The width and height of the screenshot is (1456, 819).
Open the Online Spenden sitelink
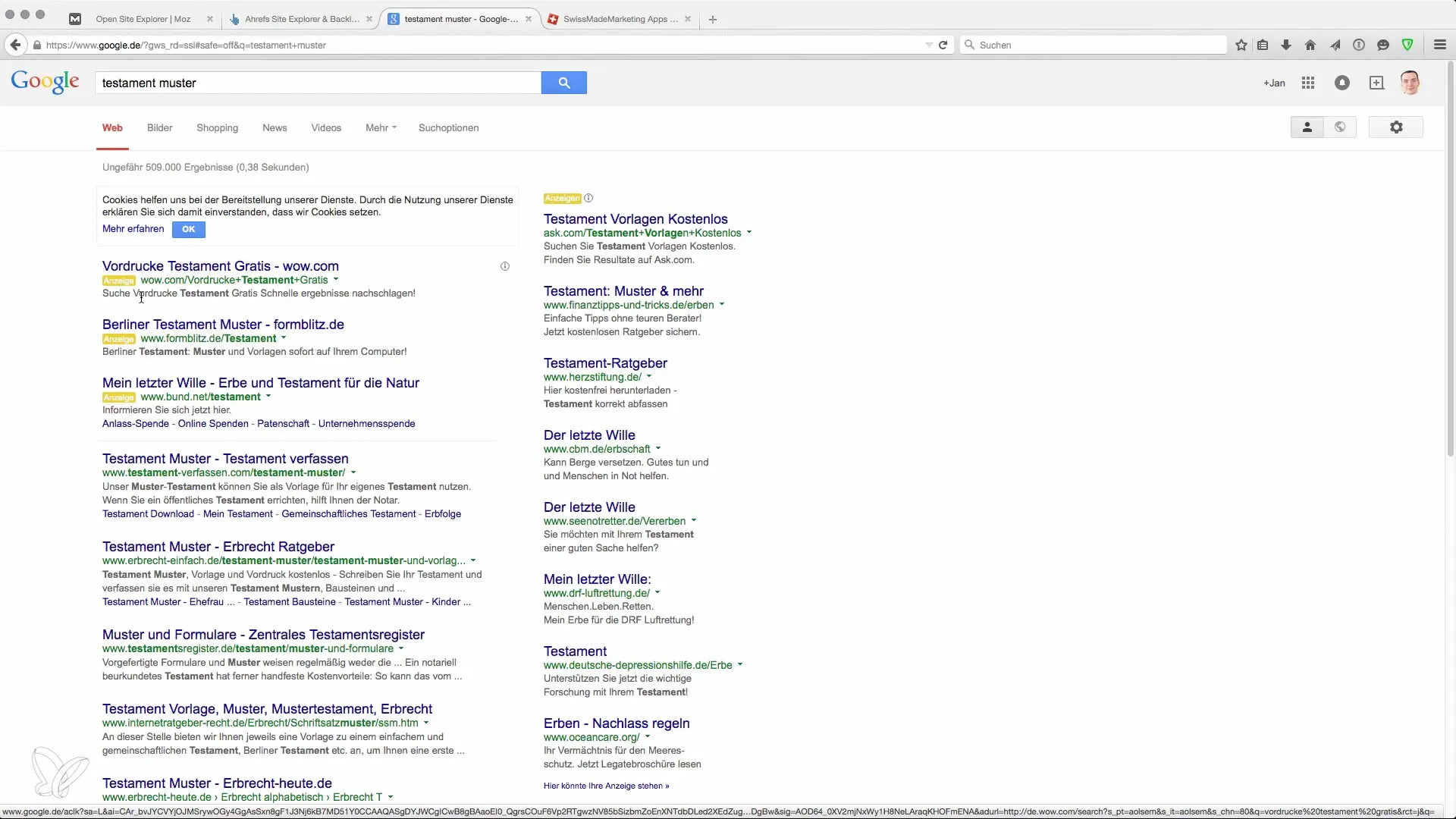pyautogui.click(x=213, y=423)
